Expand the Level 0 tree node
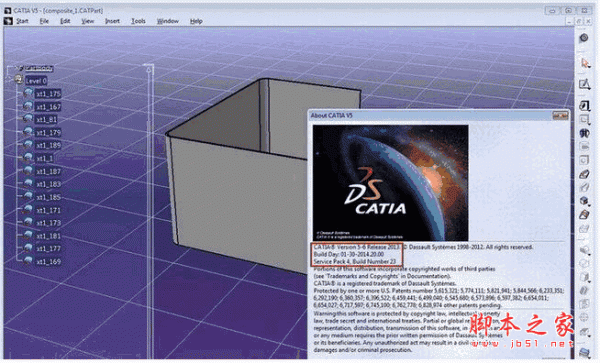Viewport: 600px width, 363px height. [x=36, y=81]
